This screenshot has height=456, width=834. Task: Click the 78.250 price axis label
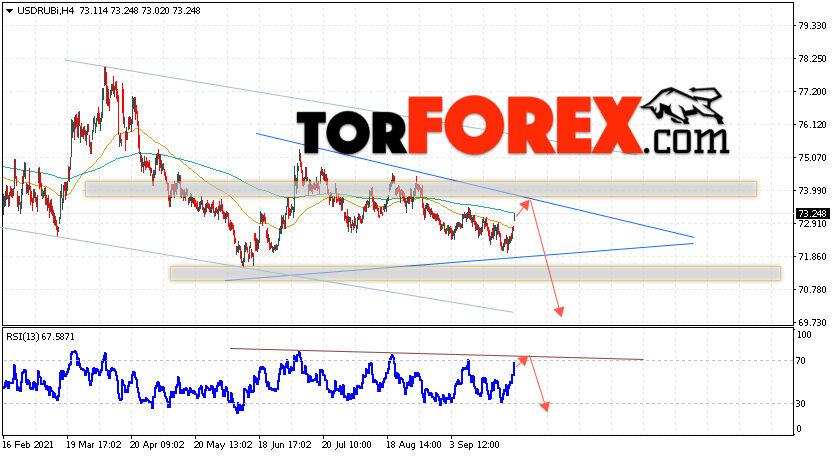tap(812, 59)
